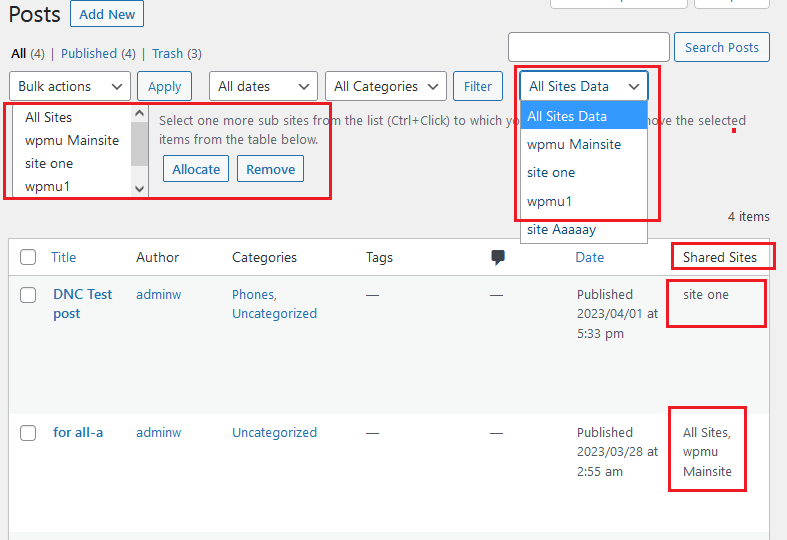This screenshot has height=540, width=787.
Task: Focus the search posts text field
Action: (x=588, y=47)
